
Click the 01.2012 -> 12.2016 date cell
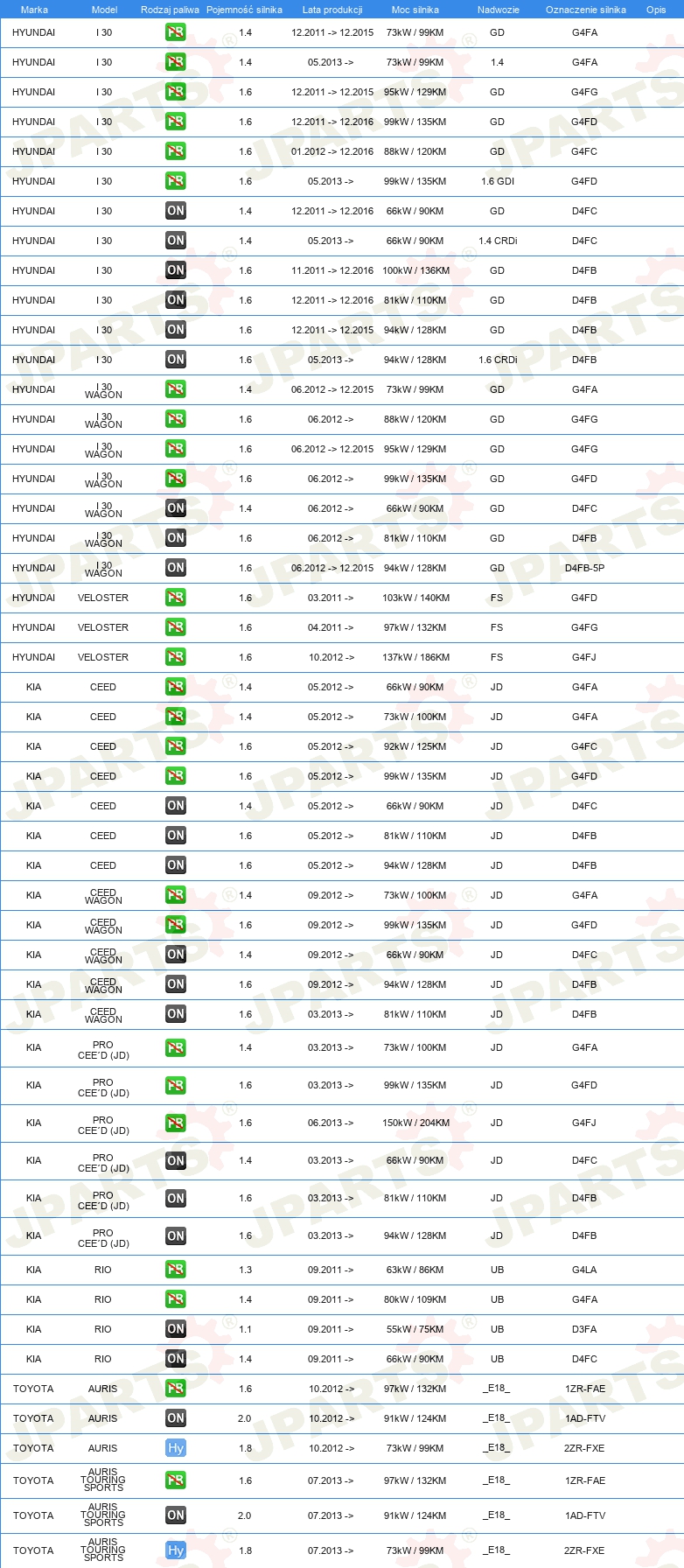click(x=332, y=151)
